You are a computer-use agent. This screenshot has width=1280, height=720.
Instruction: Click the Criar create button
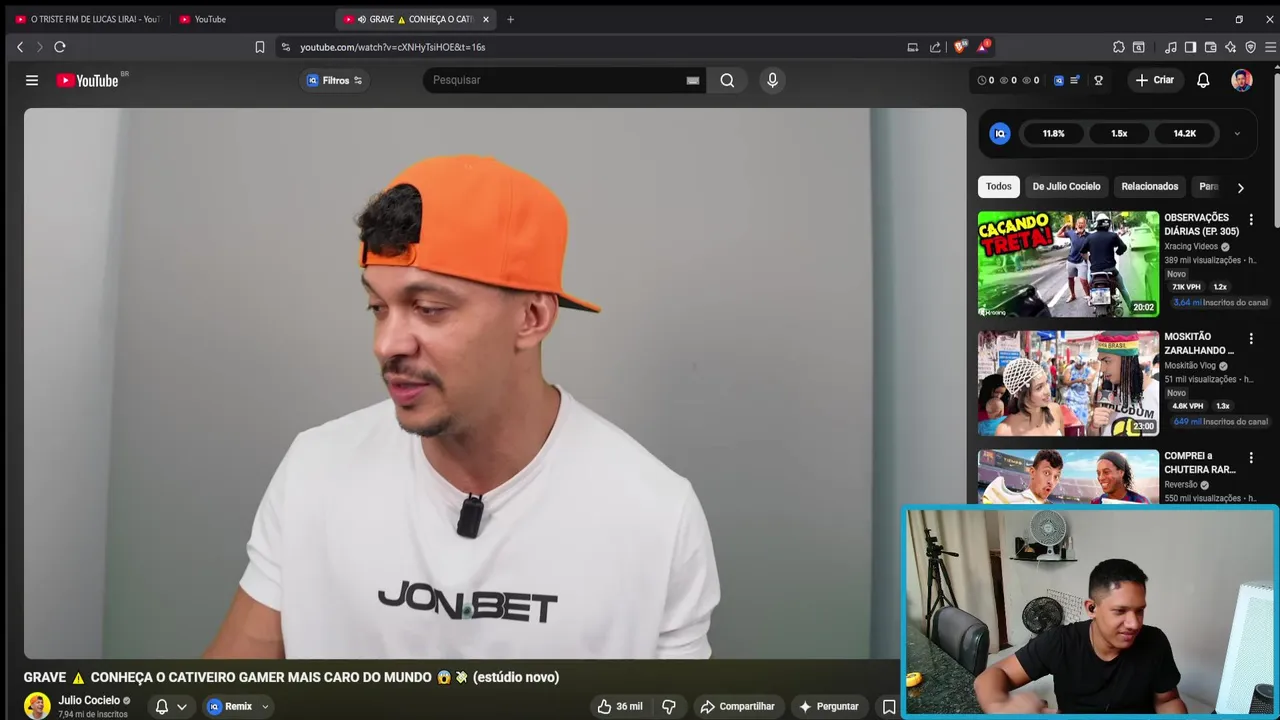(1155, 80)
